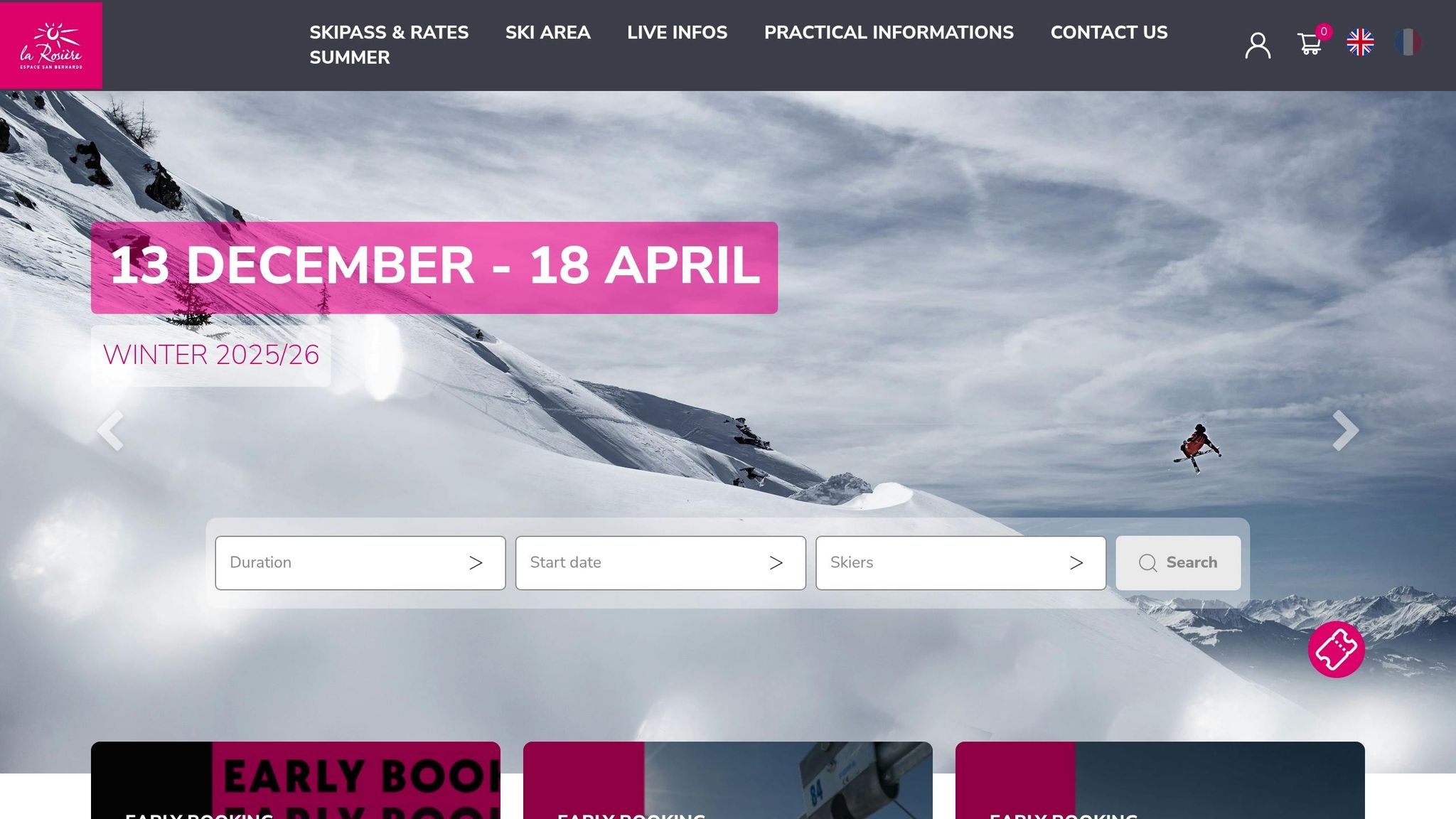Go to previous slide arrow

pos(110,431)
